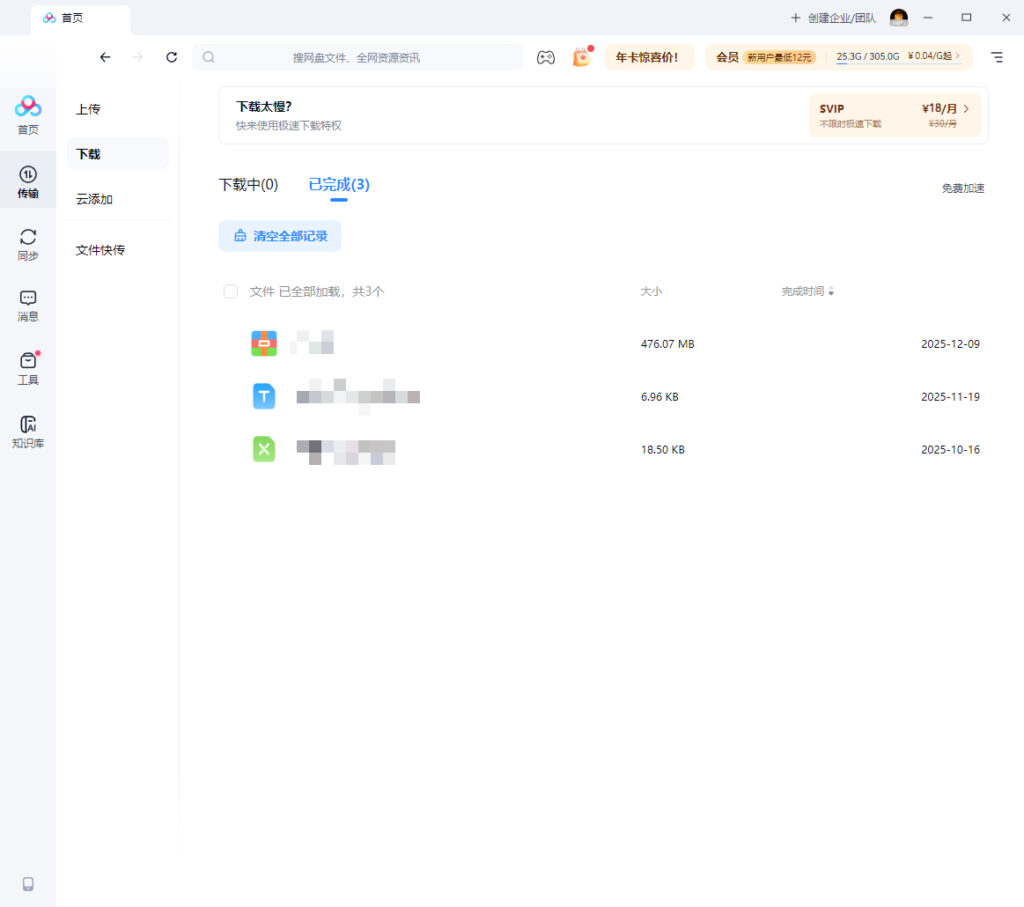Image resolution: width=1024 pixels, height=907 pixels.
Task: Click the 476.07 MB file row size
Action: [667, 344]
